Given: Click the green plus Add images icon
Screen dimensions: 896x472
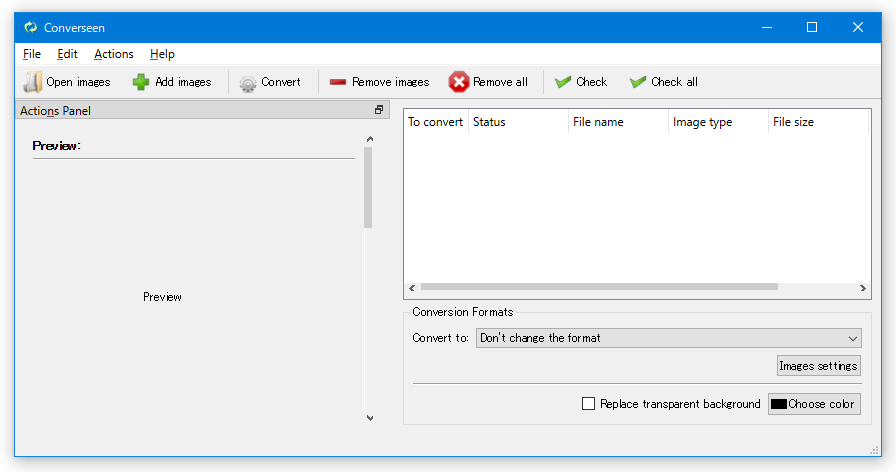Looking at the screenshot, I should (x=141, y=82).
